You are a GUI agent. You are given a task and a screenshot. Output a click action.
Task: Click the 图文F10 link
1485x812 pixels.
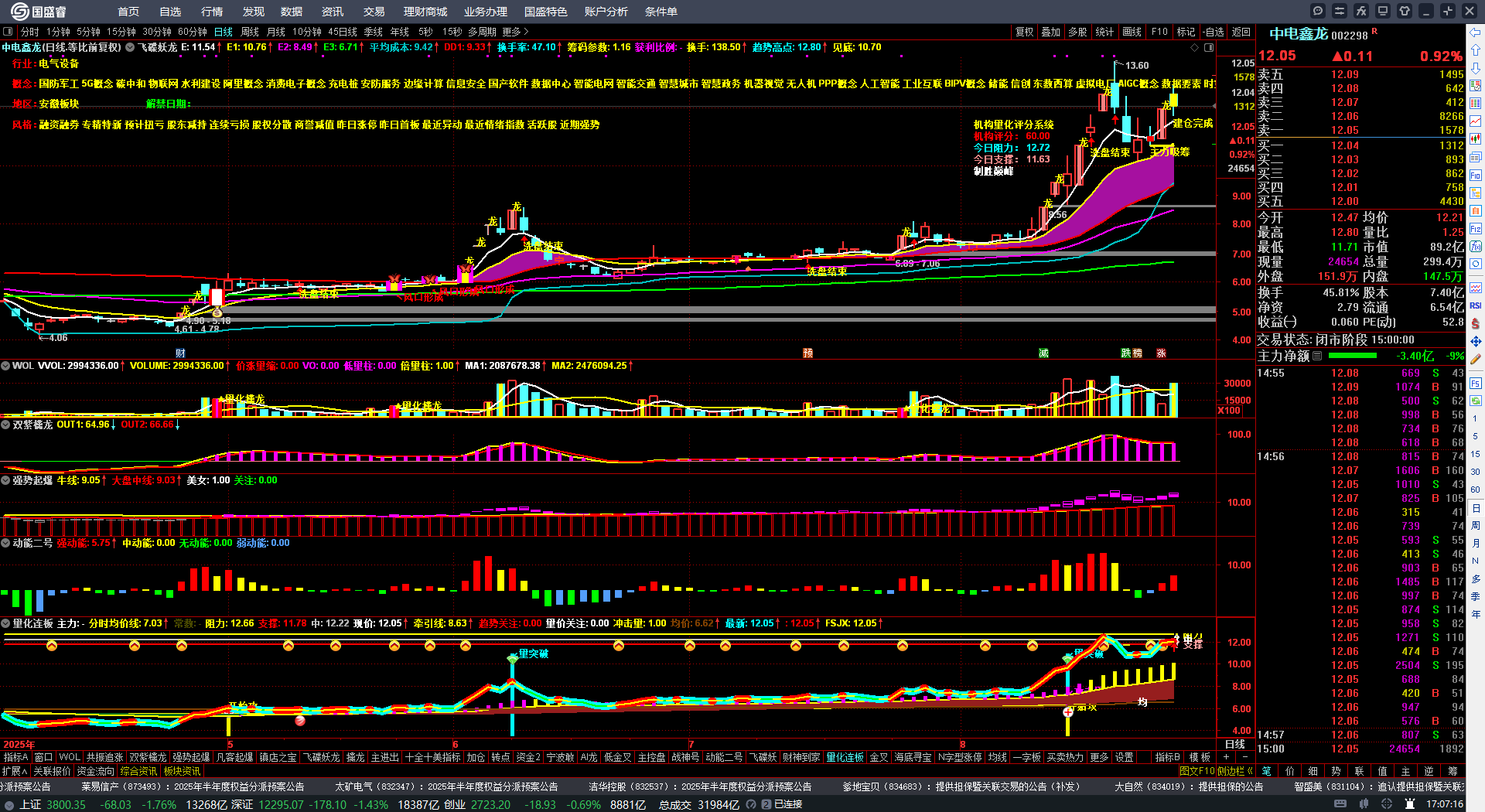[x=1197, y=771]
